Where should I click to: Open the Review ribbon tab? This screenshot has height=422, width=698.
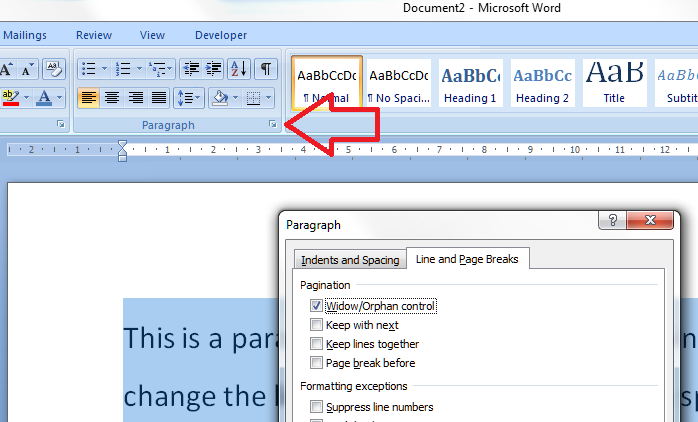(x=94, y=35)
